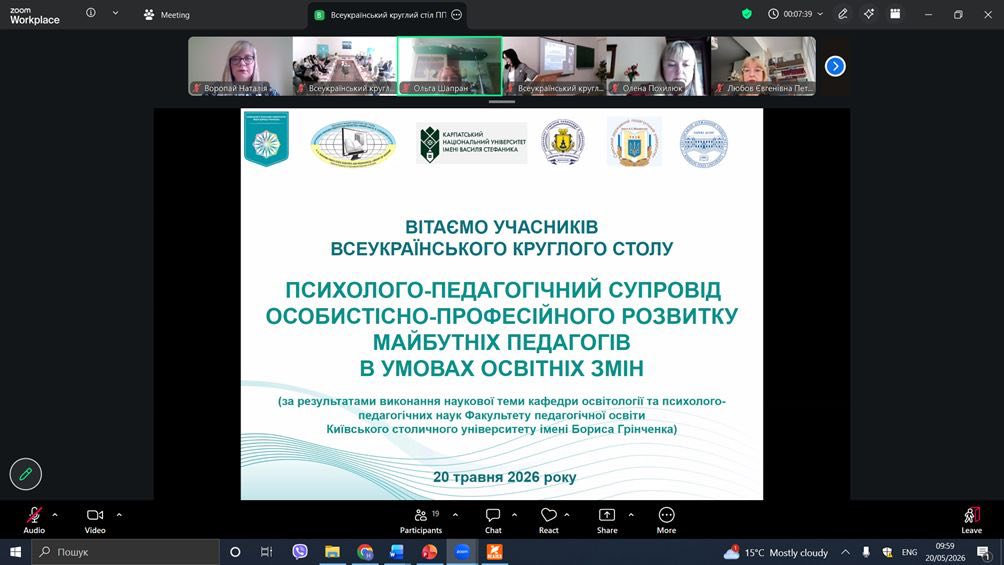This screenshot has width=1004, height=565.
Task: Open Viber from the taskbar
Action: [x=300, y=552]
